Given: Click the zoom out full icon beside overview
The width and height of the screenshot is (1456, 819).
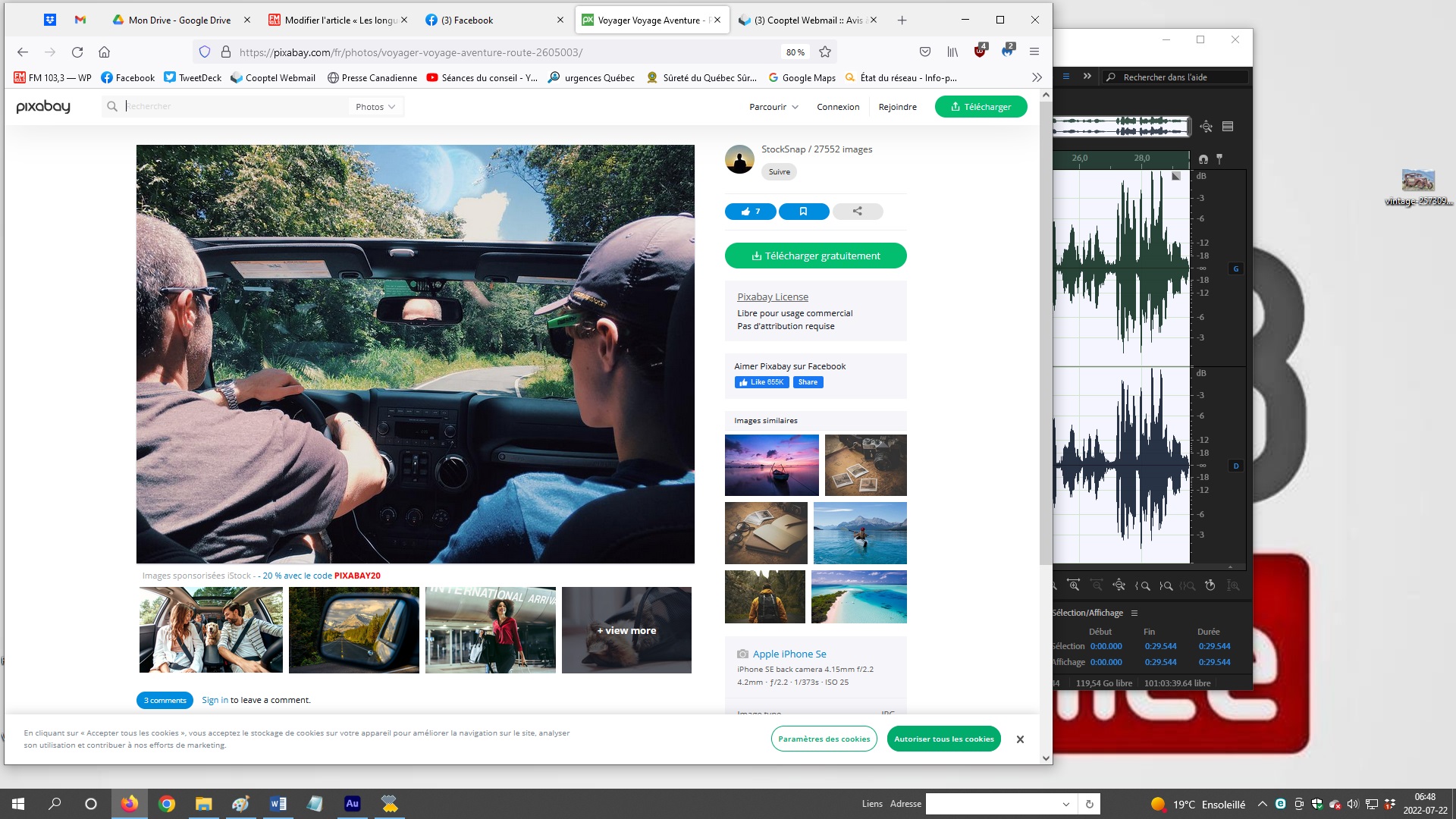Looking at the screenshot, I should [1206, 127].
